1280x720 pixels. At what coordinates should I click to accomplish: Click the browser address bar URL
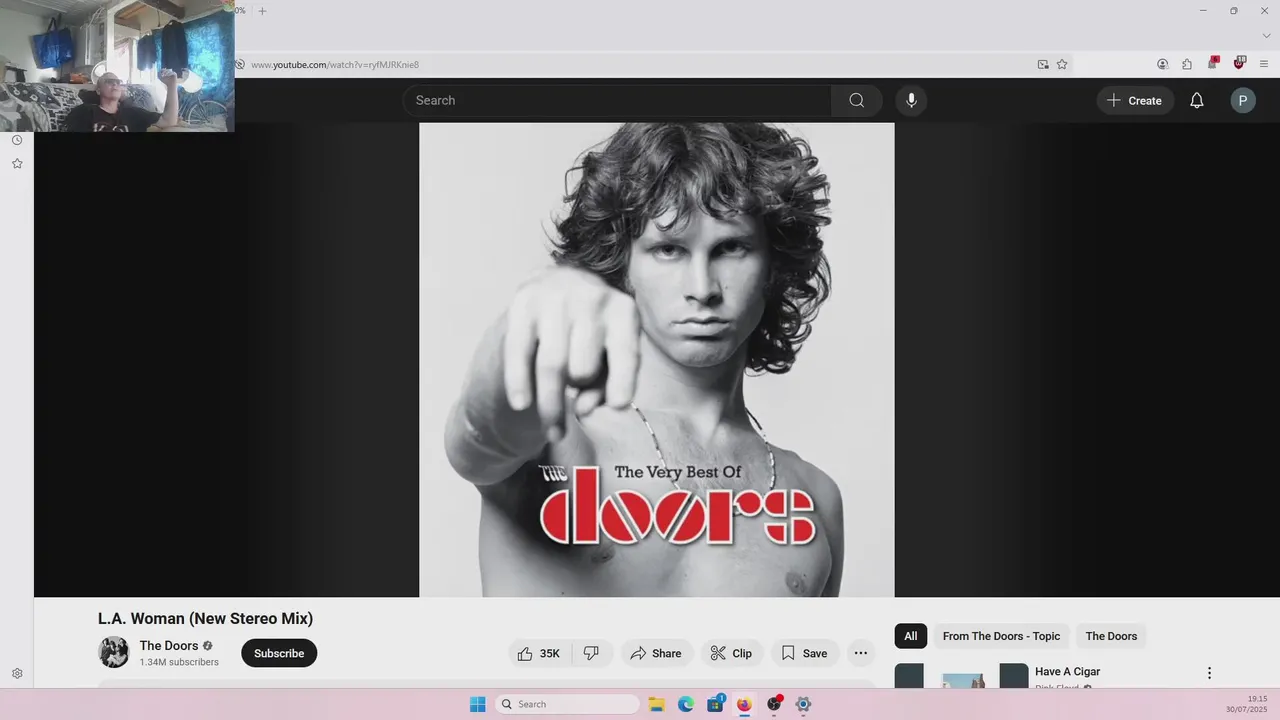click(x=335, y=64)
